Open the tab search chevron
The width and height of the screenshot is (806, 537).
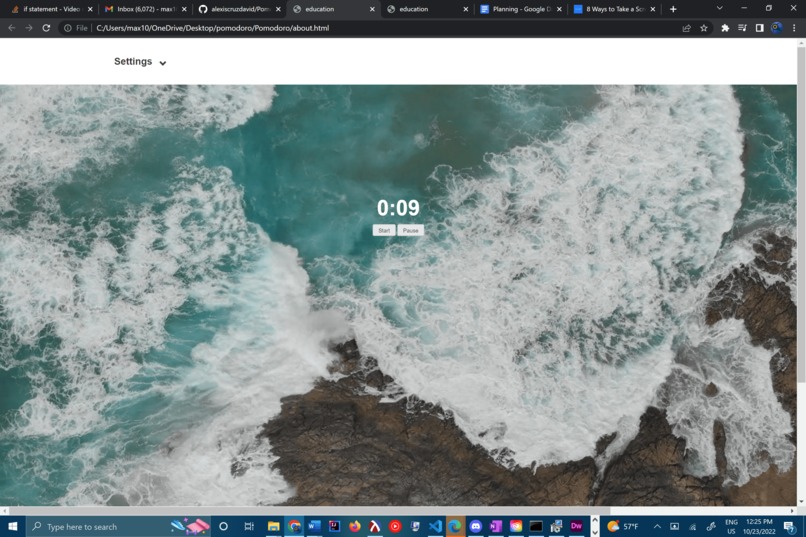pyautogui.click(x=719, y=8)
